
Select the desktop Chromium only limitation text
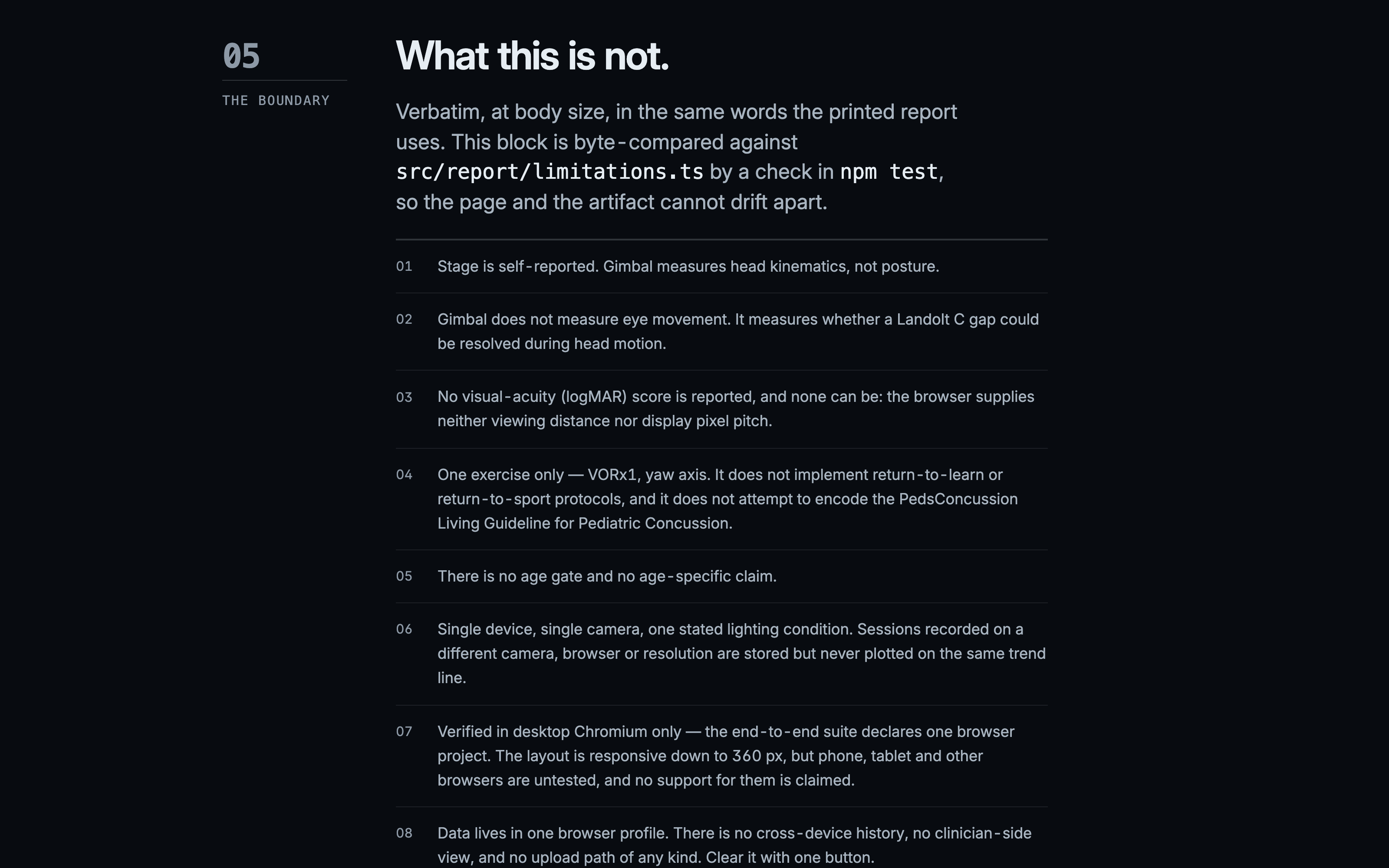coord(726,756)
